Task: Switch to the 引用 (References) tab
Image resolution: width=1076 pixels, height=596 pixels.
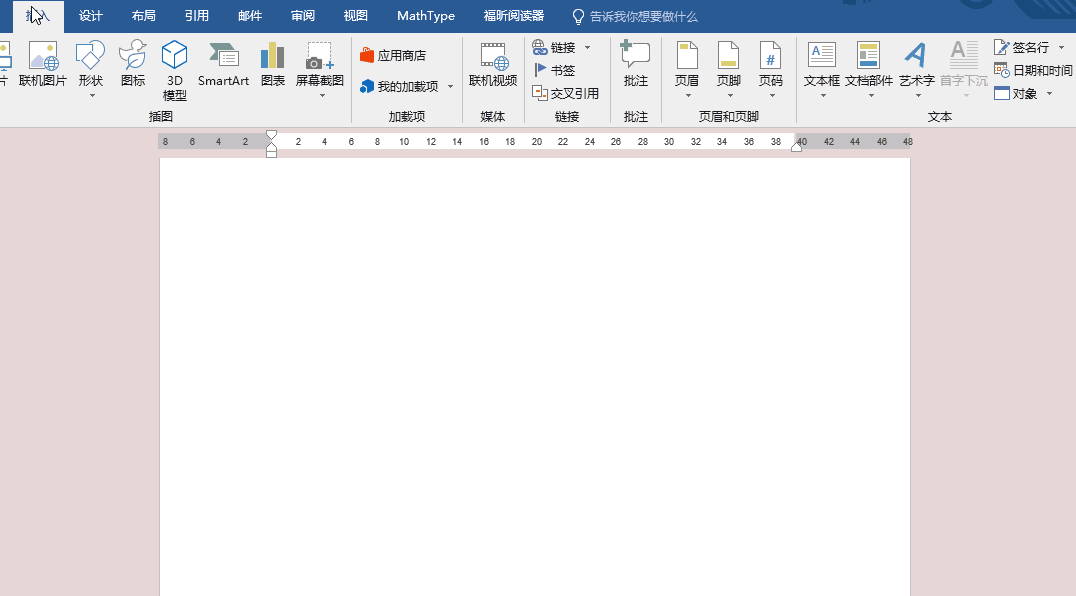Action: coord(196,16)
